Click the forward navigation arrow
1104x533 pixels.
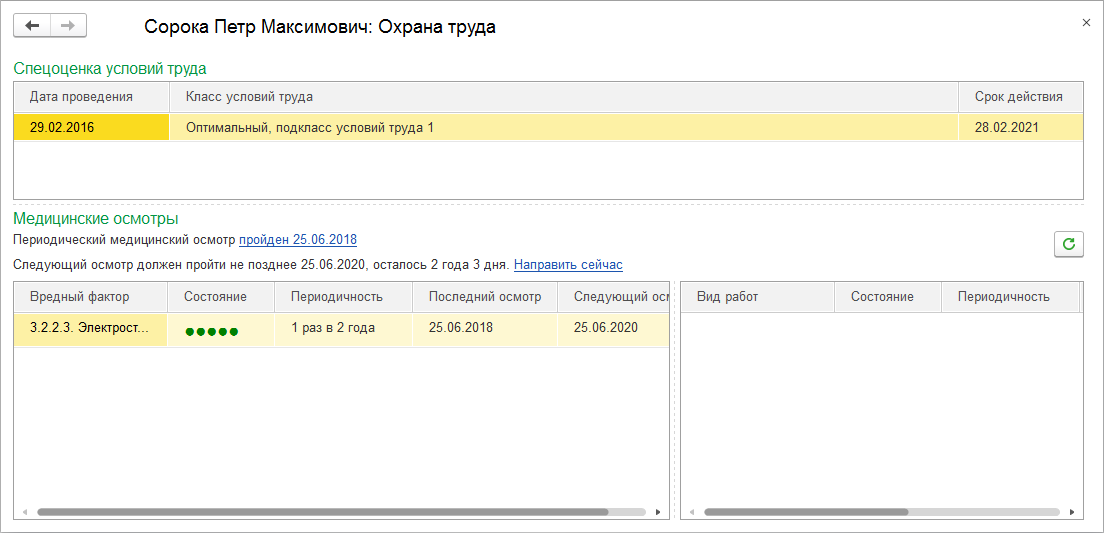tap(68, 25)
